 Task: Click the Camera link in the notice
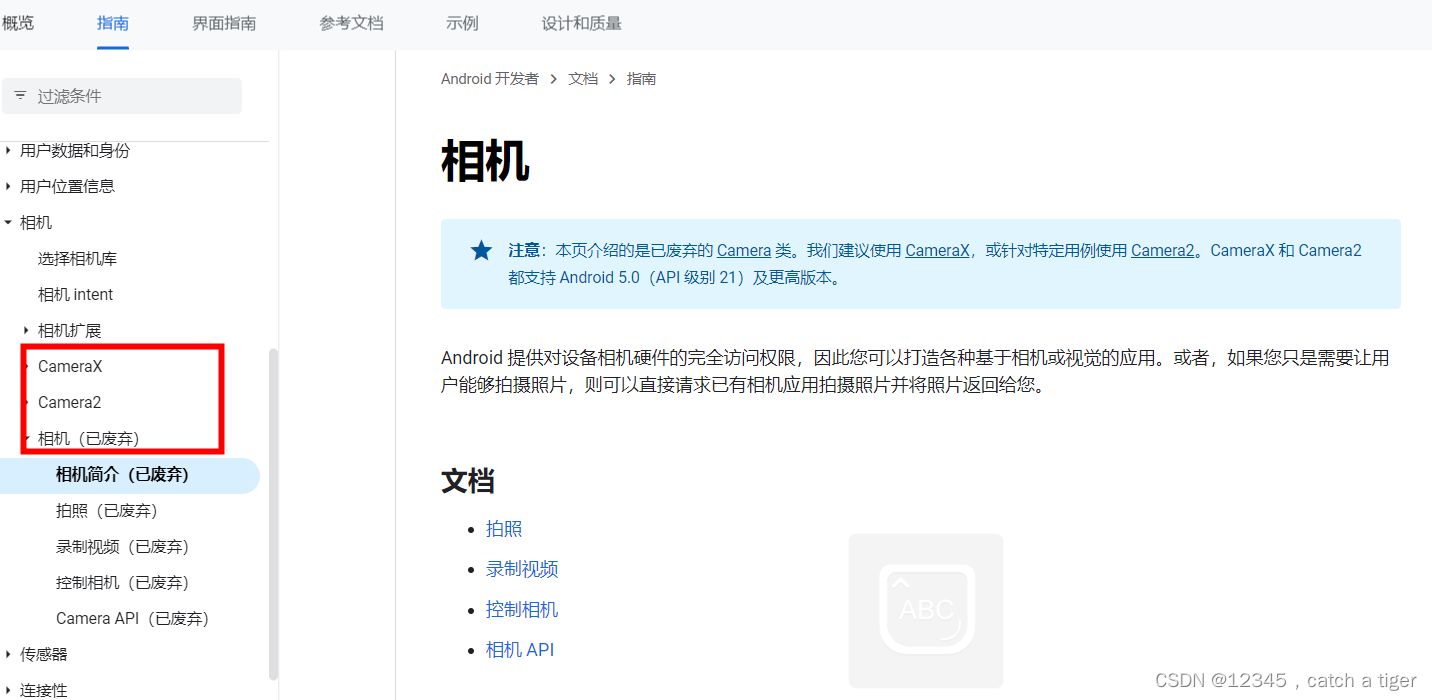[744, 251]
